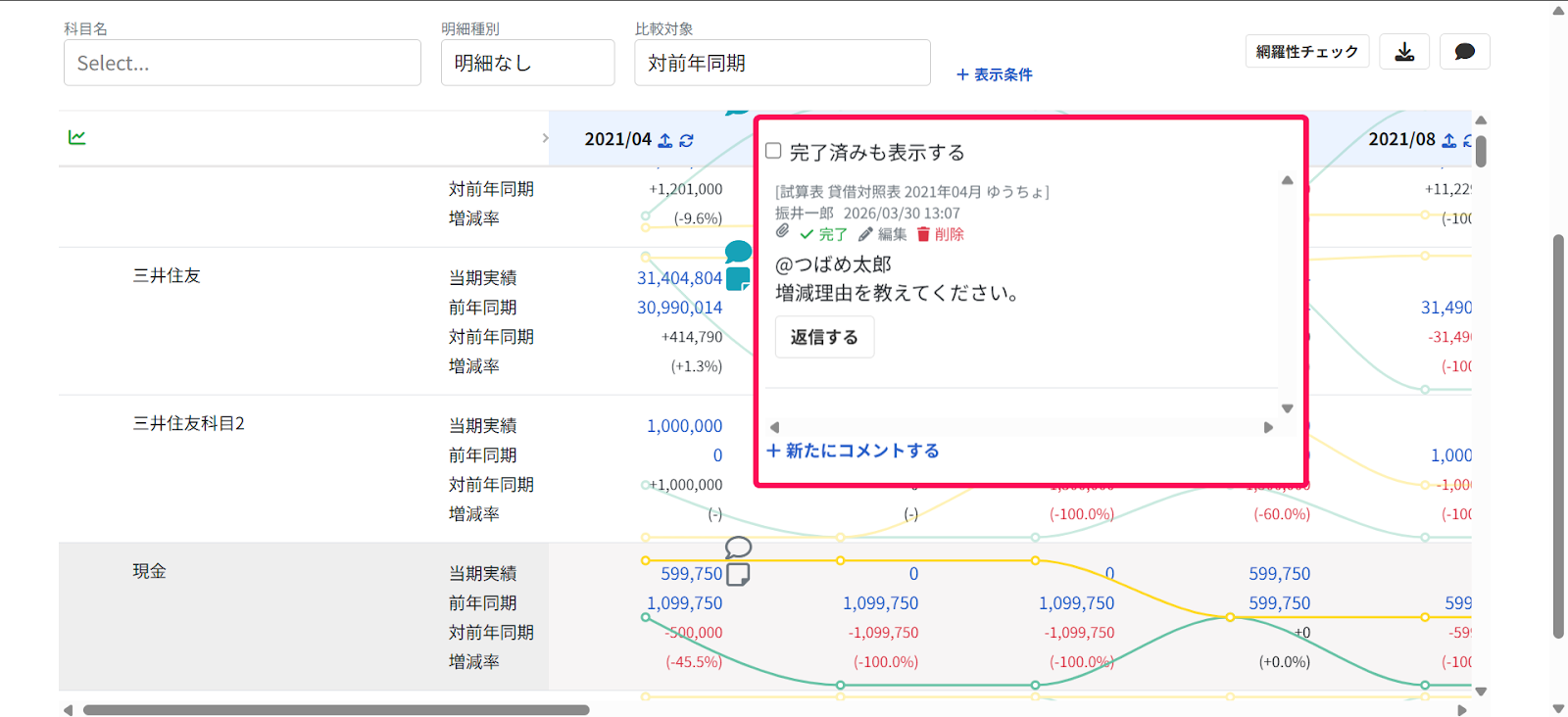Click comment panel scroll right arrow

click(x=1268, y=427)
